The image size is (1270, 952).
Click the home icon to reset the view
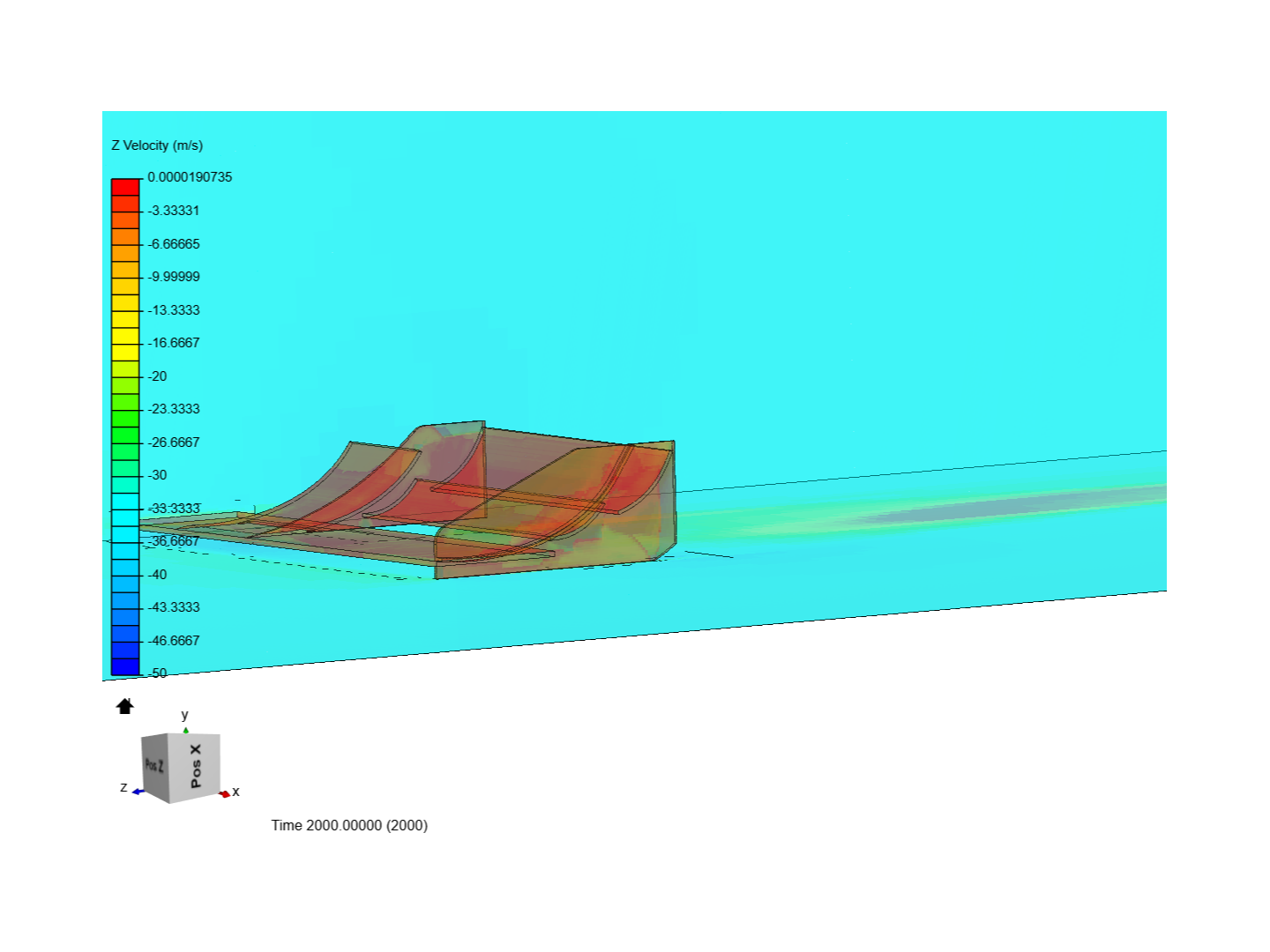coord(123,705)
